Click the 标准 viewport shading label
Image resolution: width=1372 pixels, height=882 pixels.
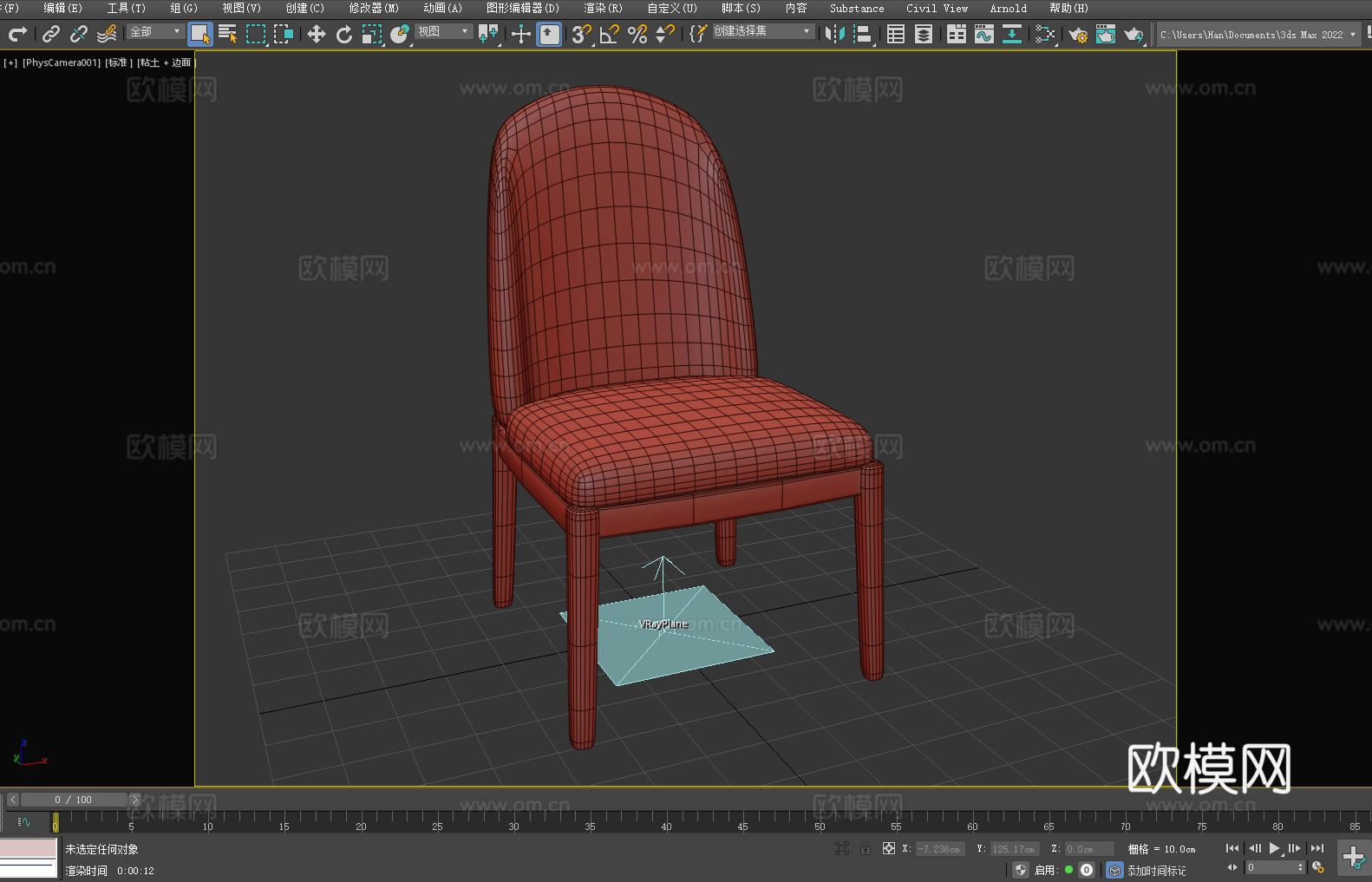[x=119, y=62]
